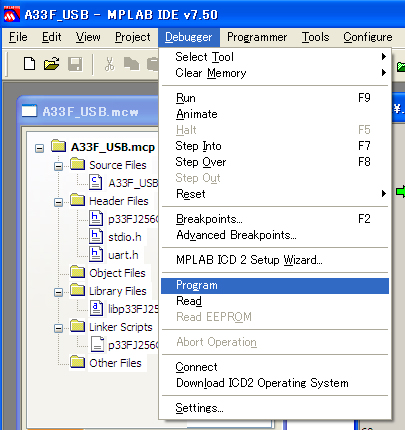Select Step Into in the menu
This screenshot has width=405, height=430.
[275, 146]
